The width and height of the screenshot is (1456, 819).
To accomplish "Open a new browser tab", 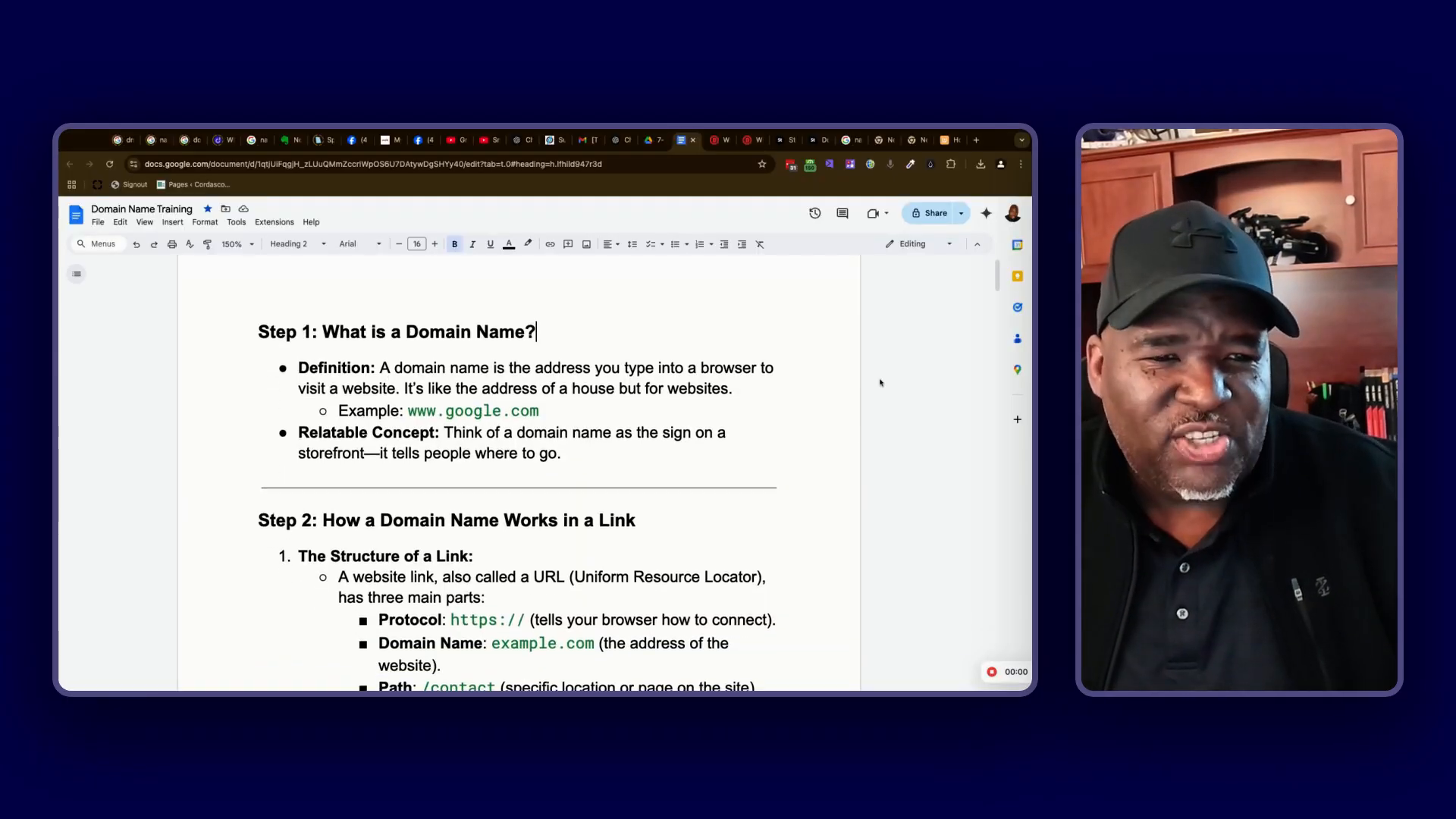I will (x=976, y=140).
